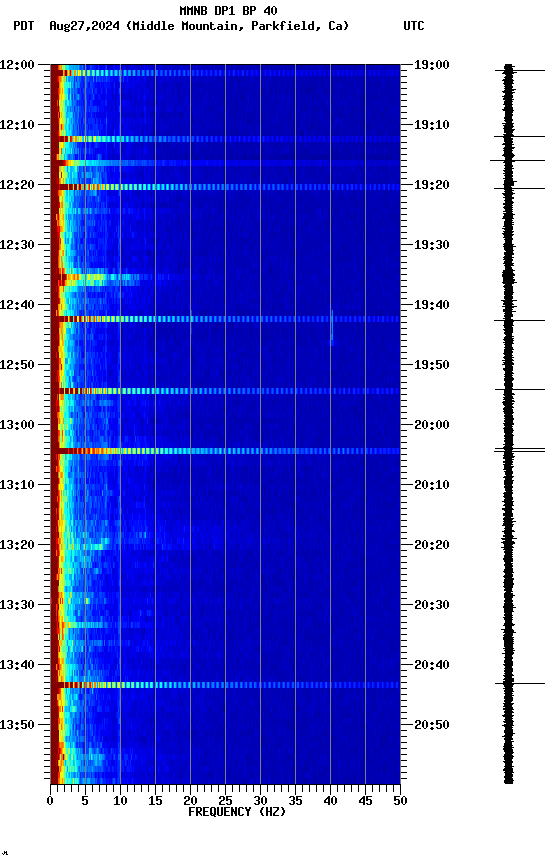Click the 5 Hz frequency tick label
This screenshot has width=552, height=864.
click(85, 801)
